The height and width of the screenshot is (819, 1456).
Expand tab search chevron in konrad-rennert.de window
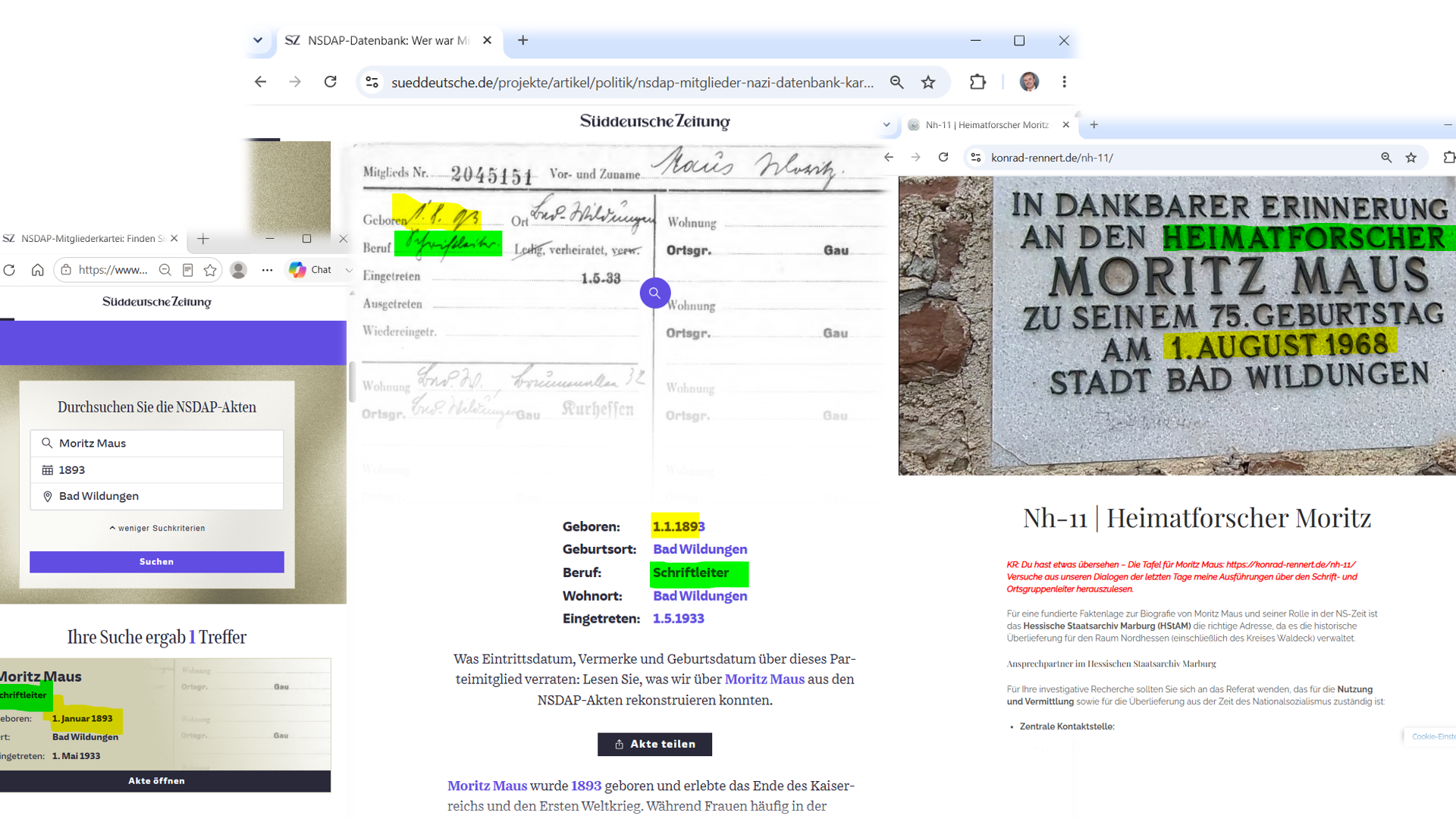[x=886, y=125]
